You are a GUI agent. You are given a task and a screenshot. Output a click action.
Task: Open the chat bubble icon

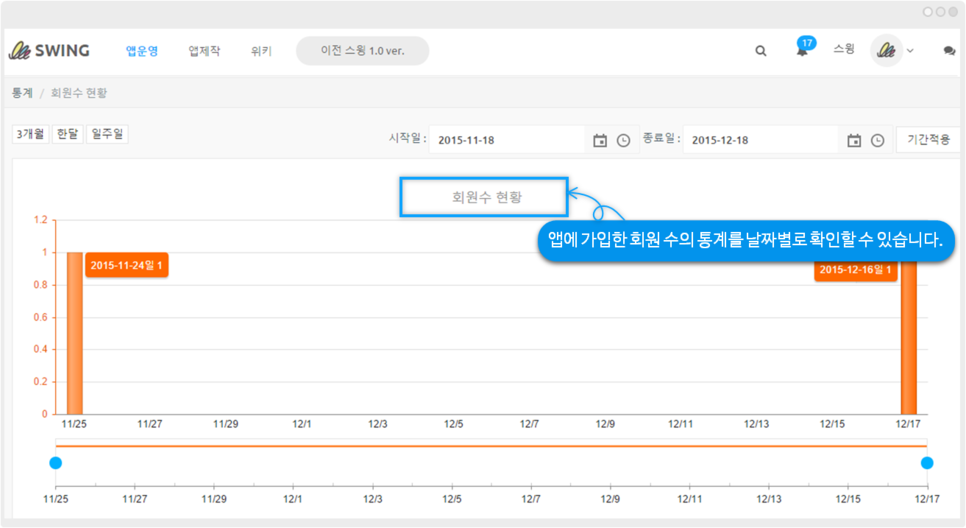pyautogui.click(x=949, y=51)
